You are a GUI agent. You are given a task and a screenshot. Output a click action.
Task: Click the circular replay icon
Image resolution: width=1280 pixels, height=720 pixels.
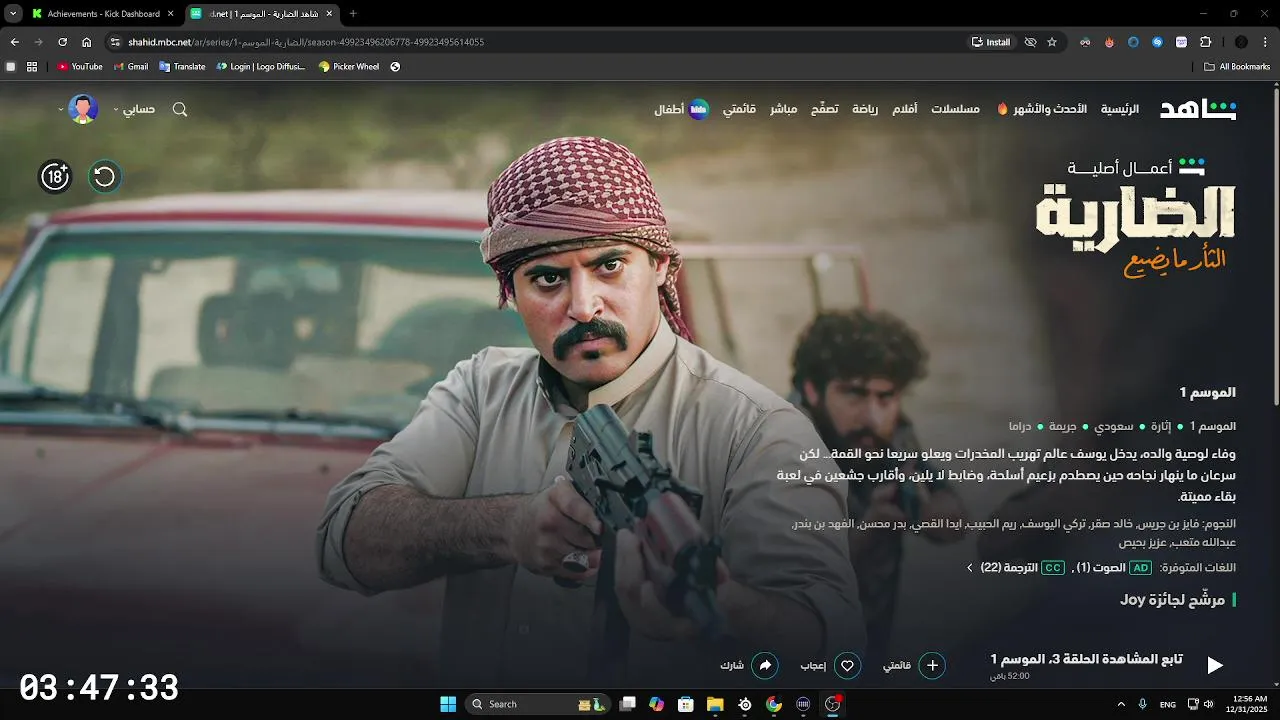click(104, 177)
